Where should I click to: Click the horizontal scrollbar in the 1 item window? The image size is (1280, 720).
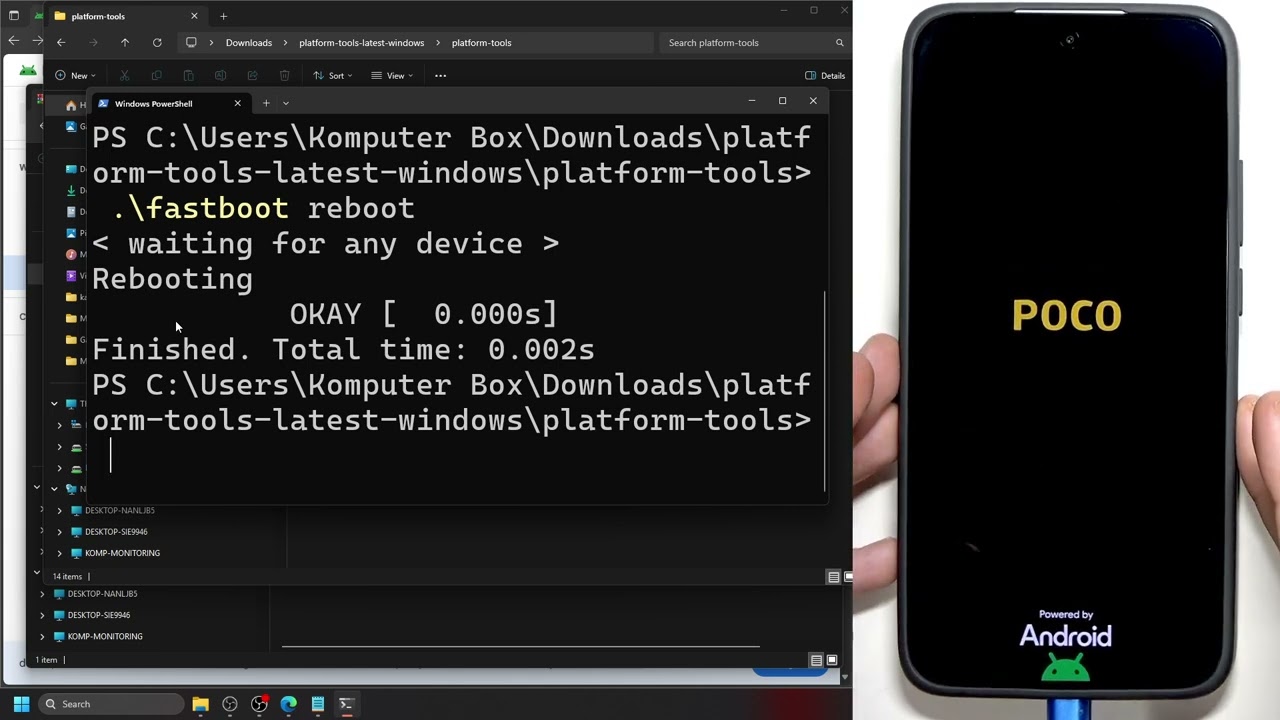pyautogui.click(x=520, y=647)
